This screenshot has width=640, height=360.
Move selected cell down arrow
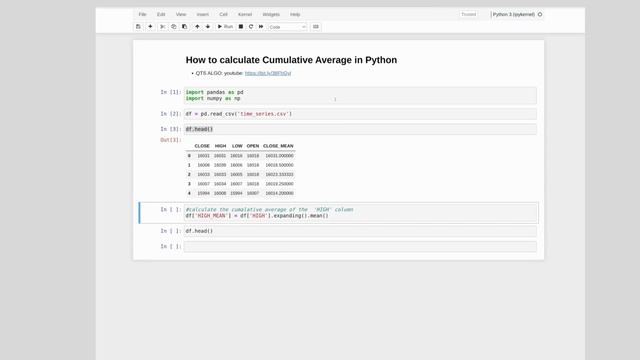[x=208, y=27]
